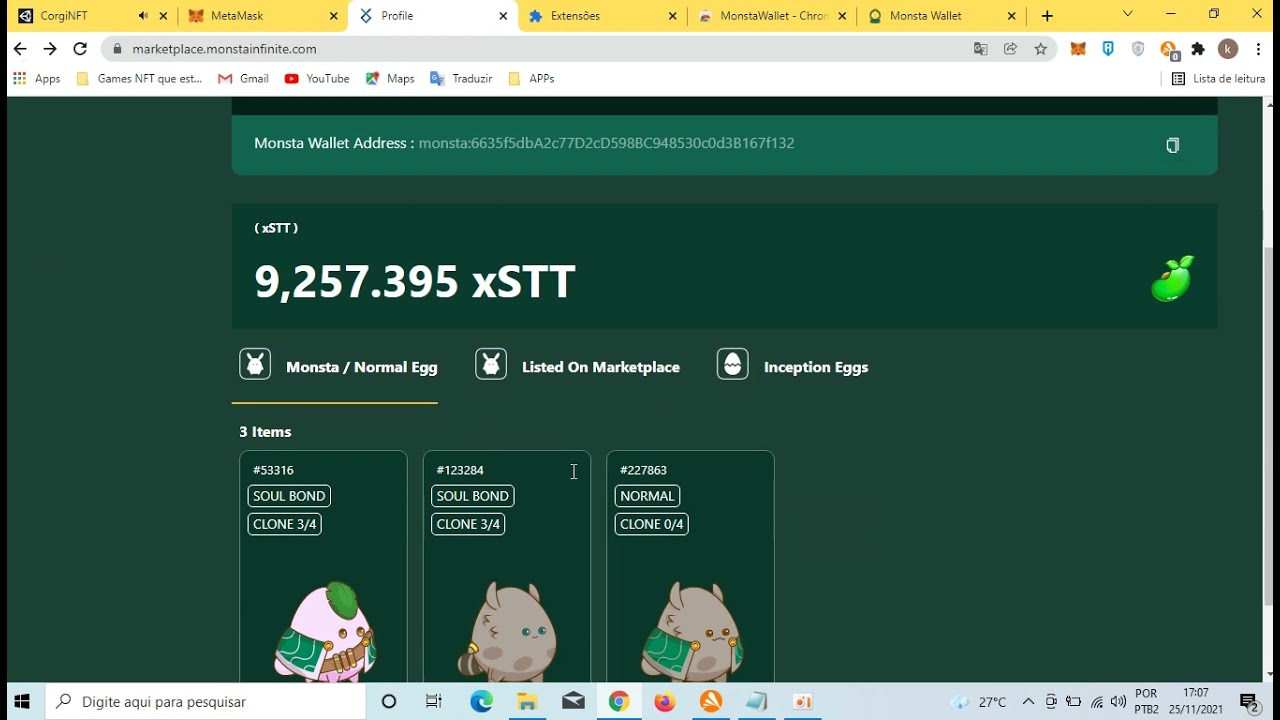Open the YouTube bookmark
This screenshot has width=1280, height=720.
(x=317, y=78)
